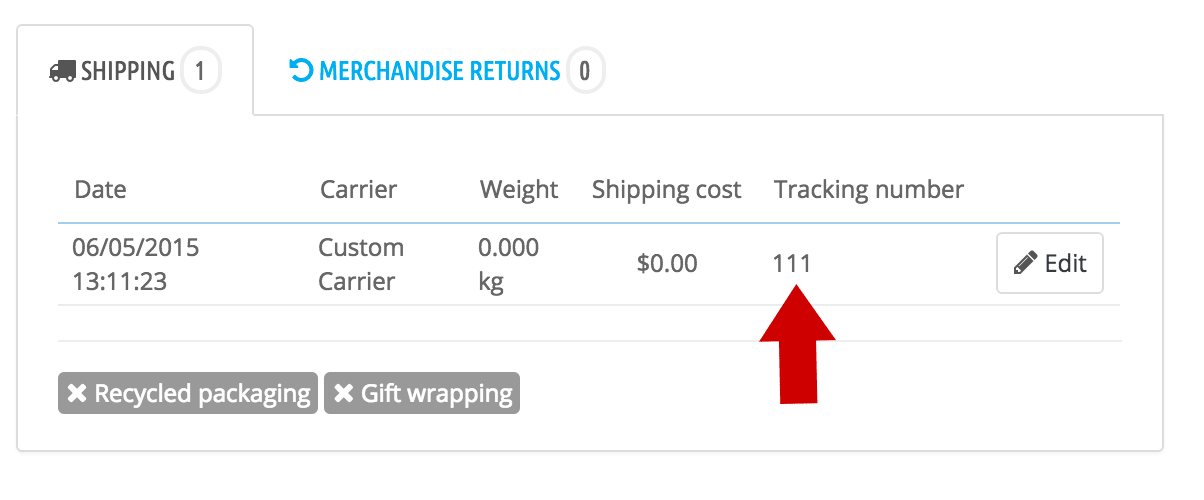This screenshot has width=1204, height=500.
Task: Click the Date column header
Action: pos(100,189)
